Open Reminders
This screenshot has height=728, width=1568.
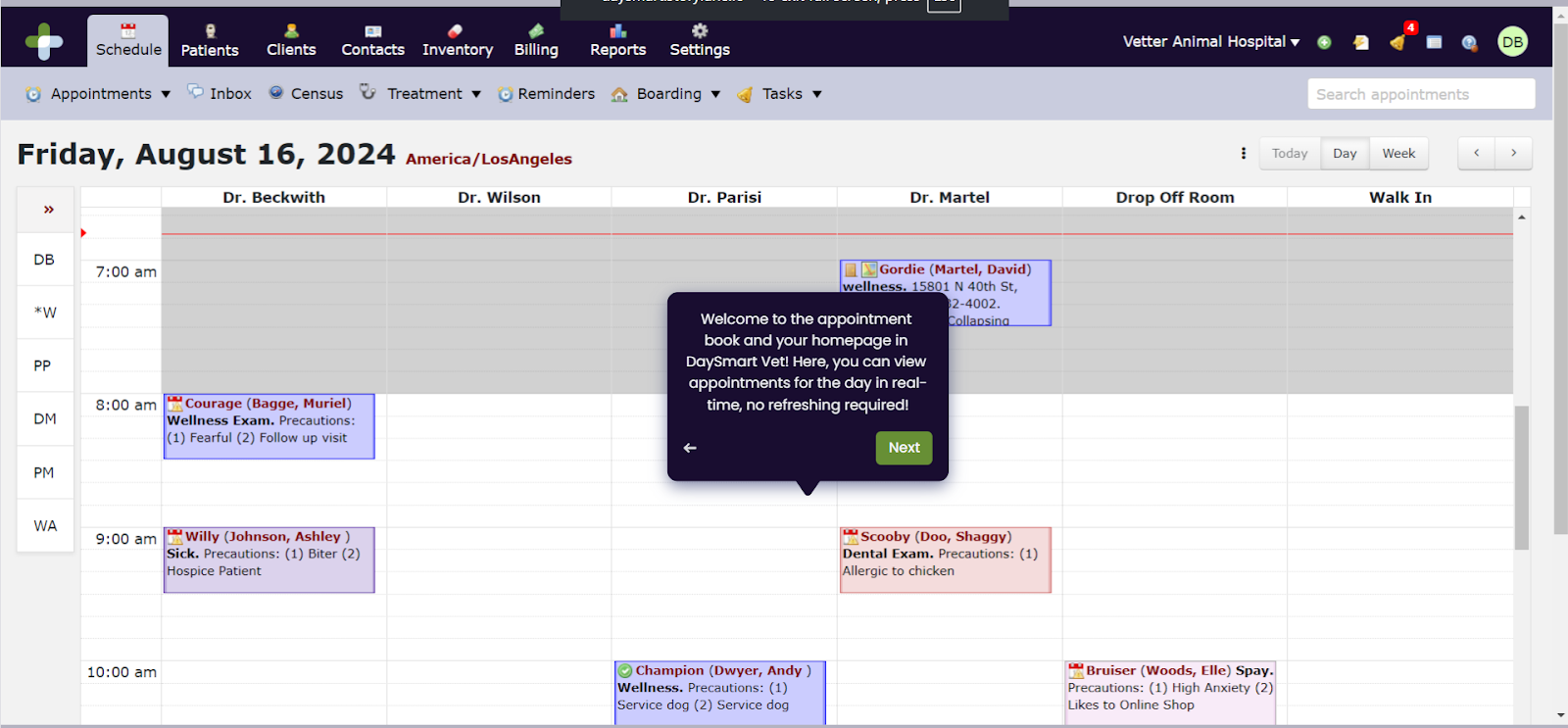546,94
